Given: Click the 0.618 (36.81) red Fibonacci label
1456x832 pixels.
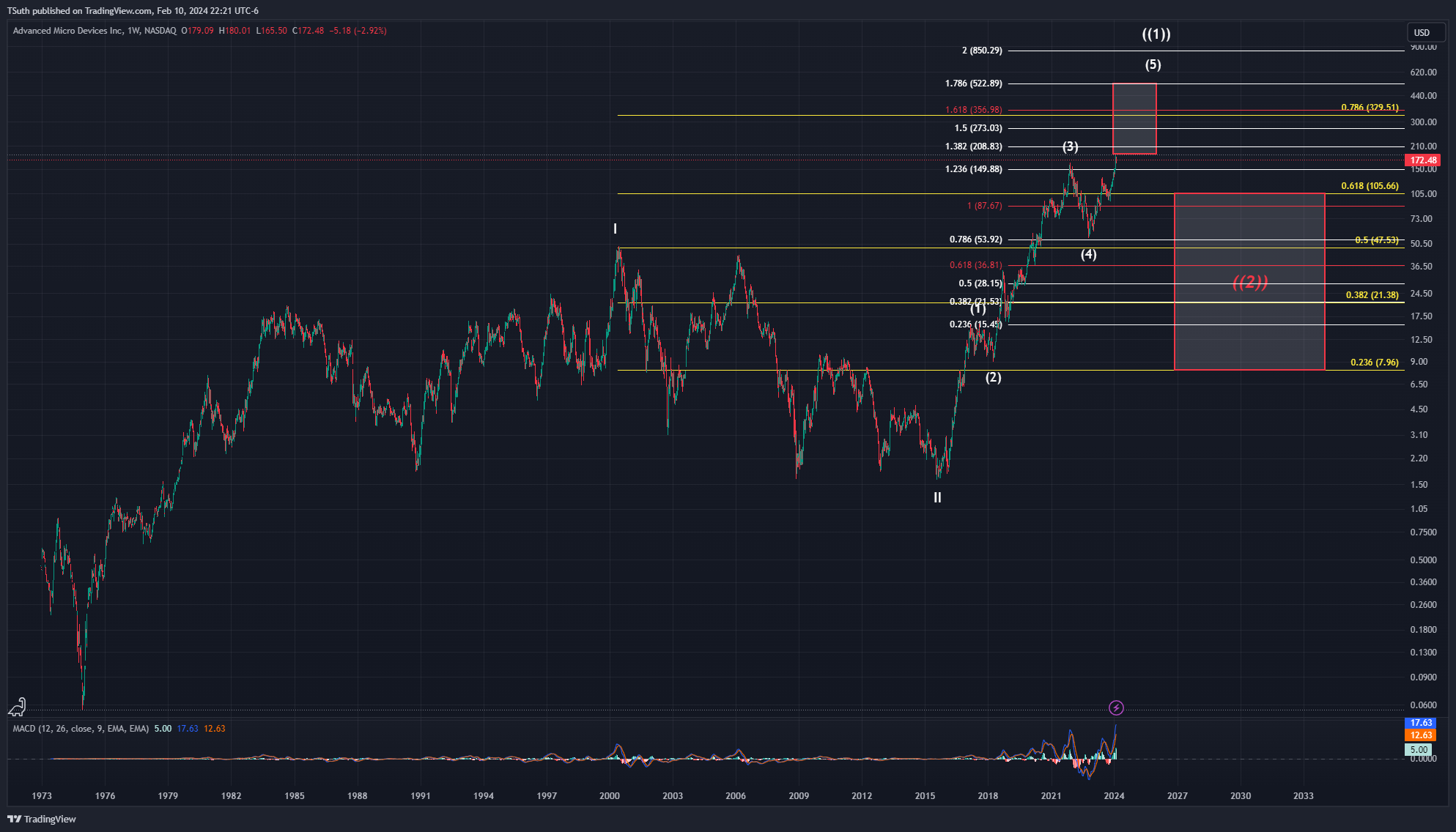Looking at the screenshot, I should [x=975, y=265].
